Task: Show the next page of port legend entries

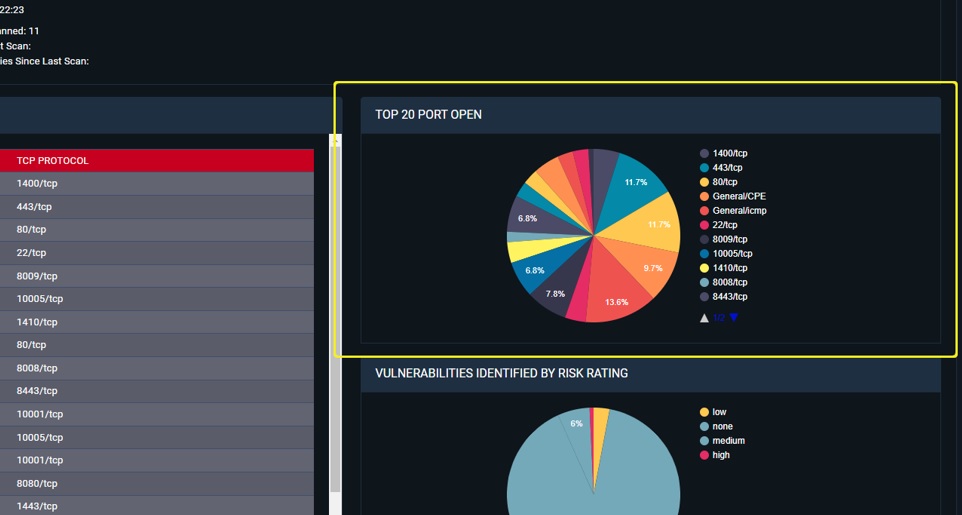Action: click(733, 317)
